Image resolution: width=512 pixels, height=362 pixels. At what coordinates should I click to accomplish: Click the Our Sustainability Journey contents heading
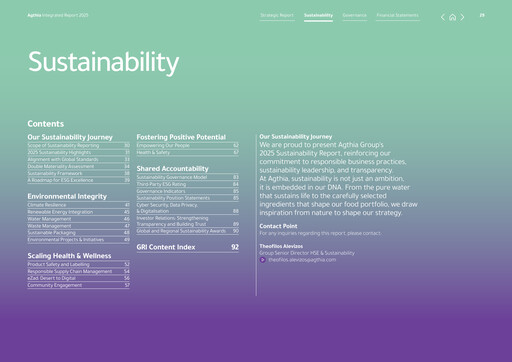70,137
